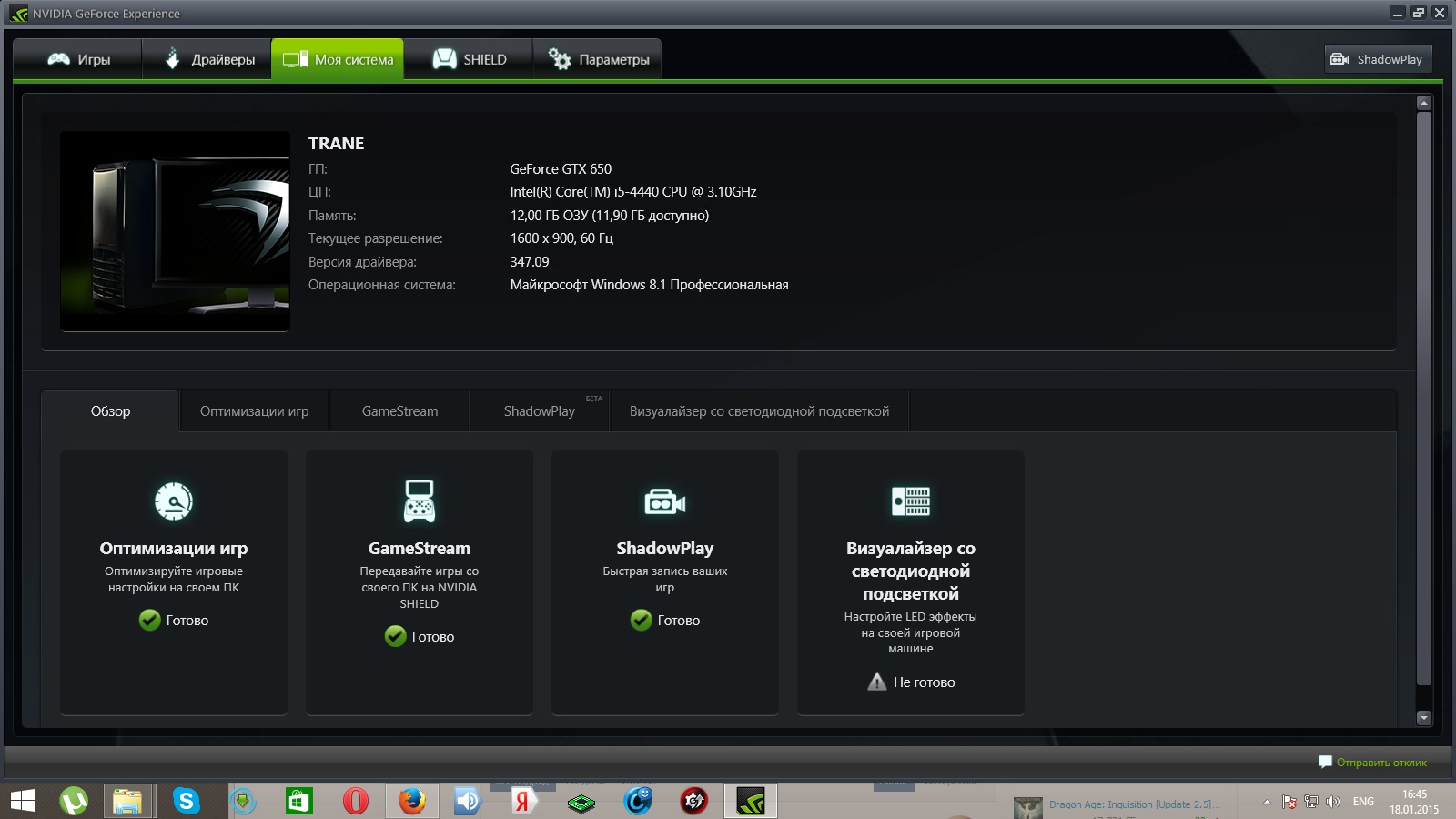Viewport: 1456px width, 819px height.
Task: Click the 12,00 ГБ ОЗУ memory value
Action: pyautogui.click(x=609, y=216)
